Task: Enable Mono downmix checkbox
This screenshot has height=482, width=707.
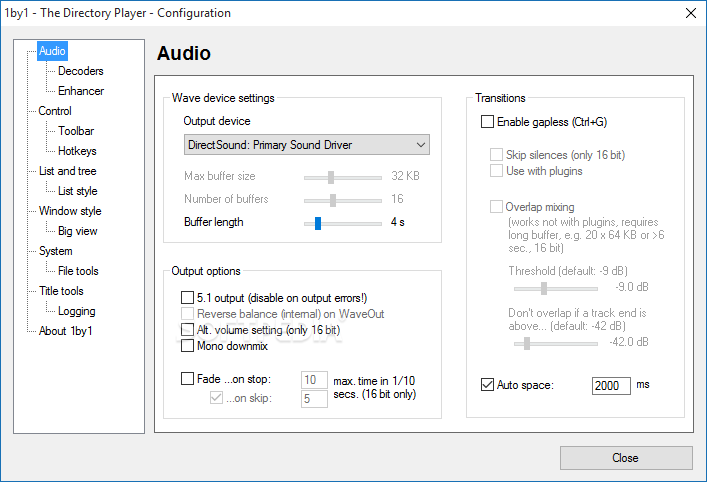Action: [187, 346]
